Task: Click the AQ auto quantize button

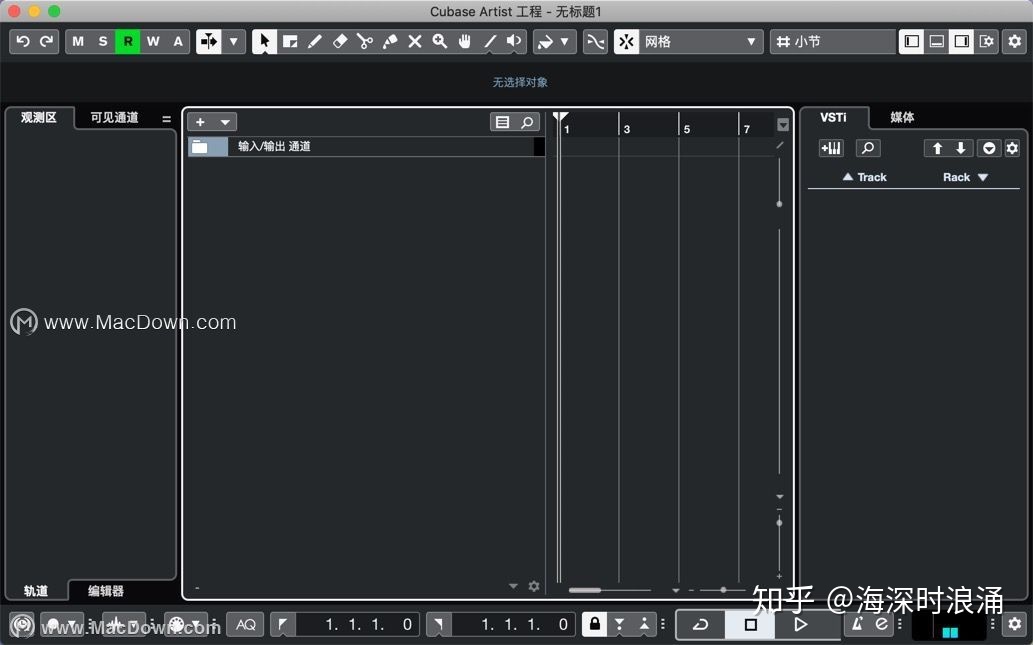Action: point(246,624)
